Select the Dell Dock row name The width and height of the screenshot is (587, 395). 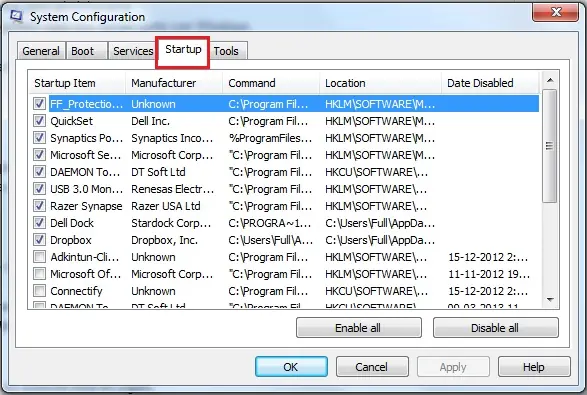(72, 223)
